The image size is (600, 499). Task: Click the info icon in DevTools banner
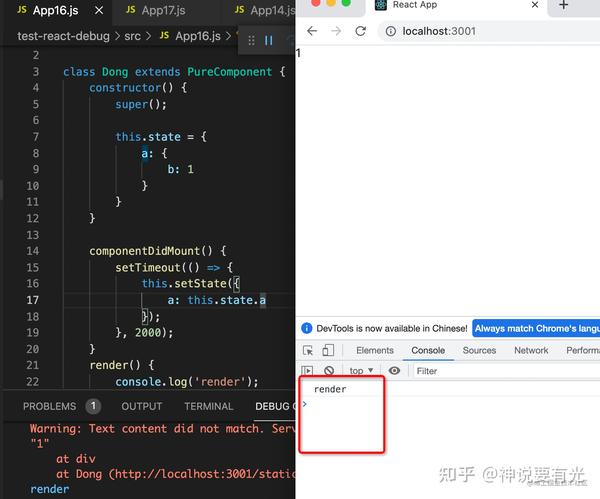click(x=307, y=328)
